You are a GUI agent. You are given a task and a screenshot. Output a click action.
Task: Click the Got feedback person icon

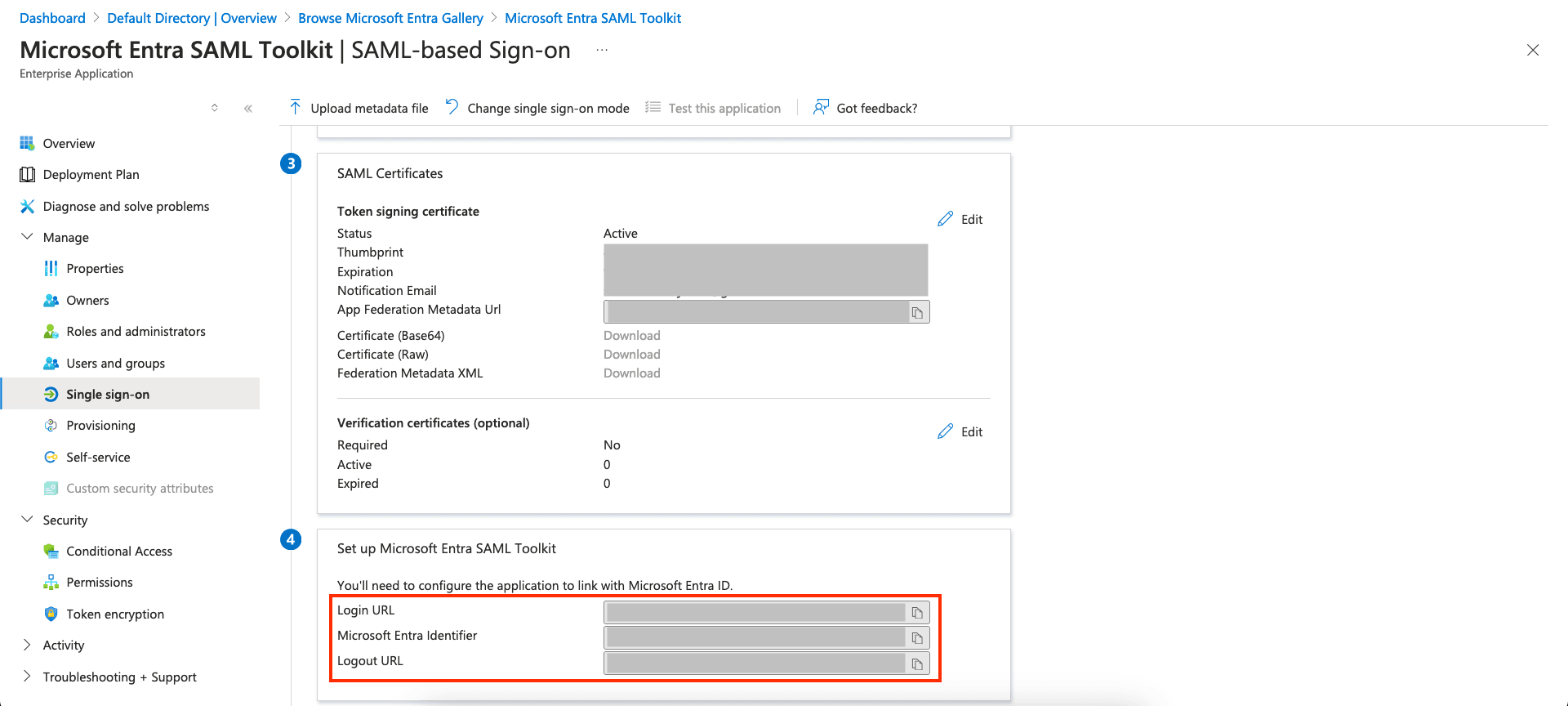821,107
